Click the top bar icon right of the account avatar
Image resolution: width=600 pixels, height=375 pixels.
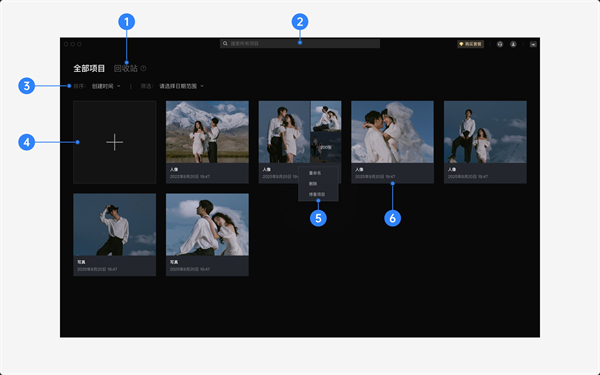pos(533,44)
